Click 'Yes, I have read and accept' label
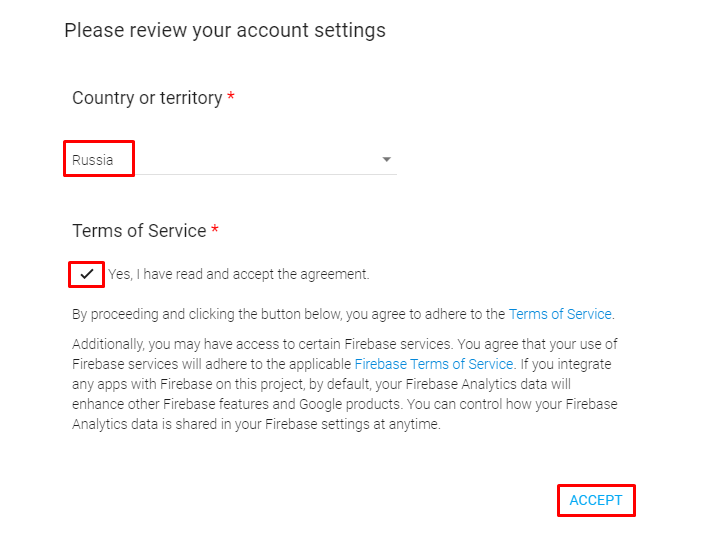The image size is (707, 533). tap(239, 274)
